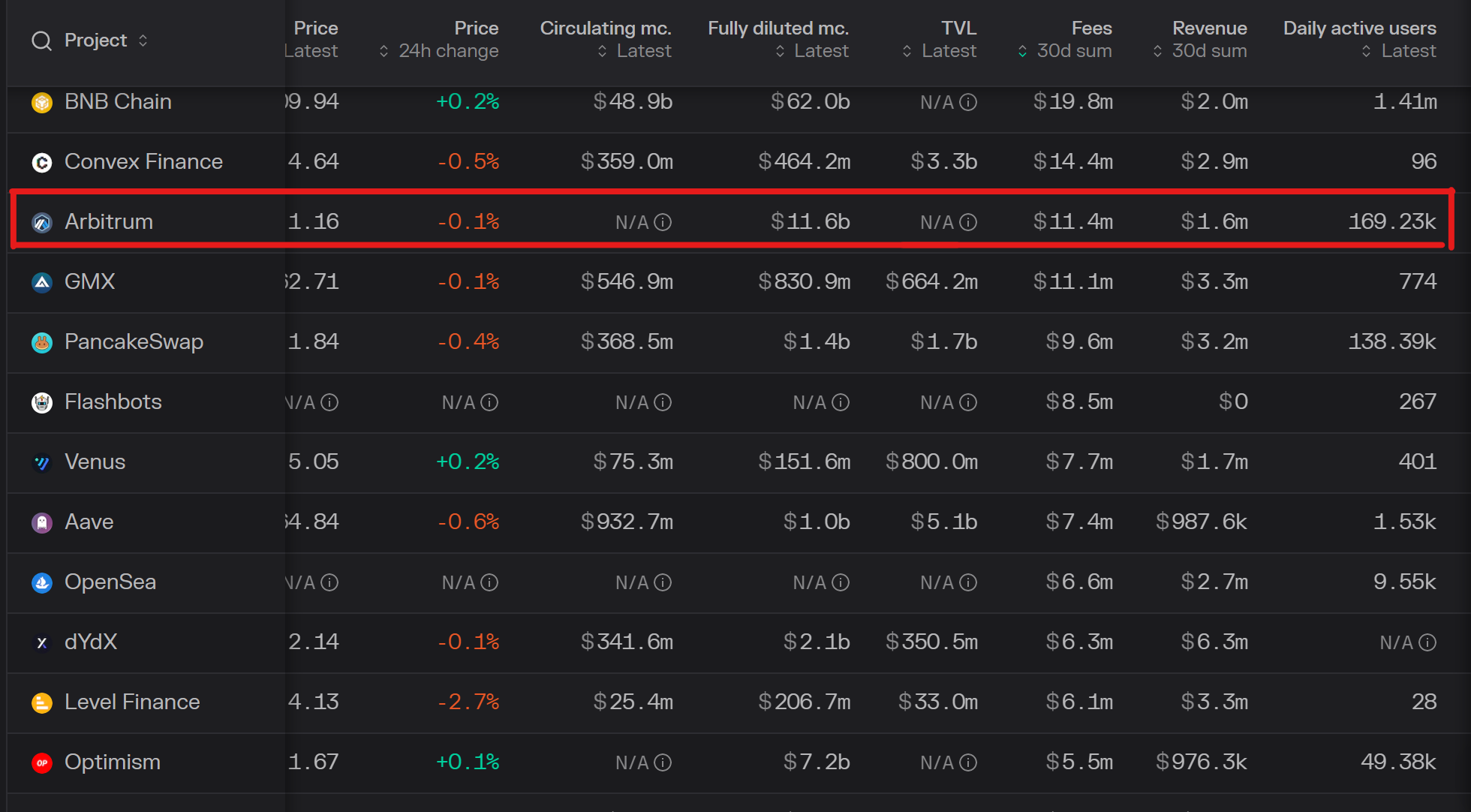Click OpenSea daily active users 9.55k
Image resolution: width=1471 pixels, height=812 pixels.
[x=1405, y=582]
